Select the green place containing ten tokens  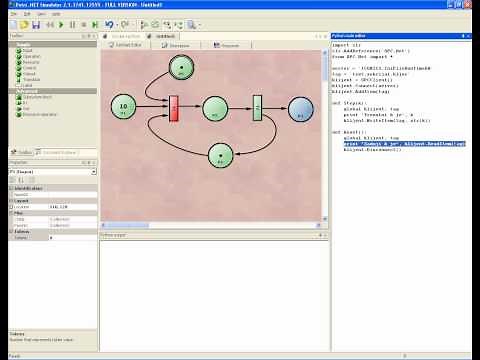(123, 107)
